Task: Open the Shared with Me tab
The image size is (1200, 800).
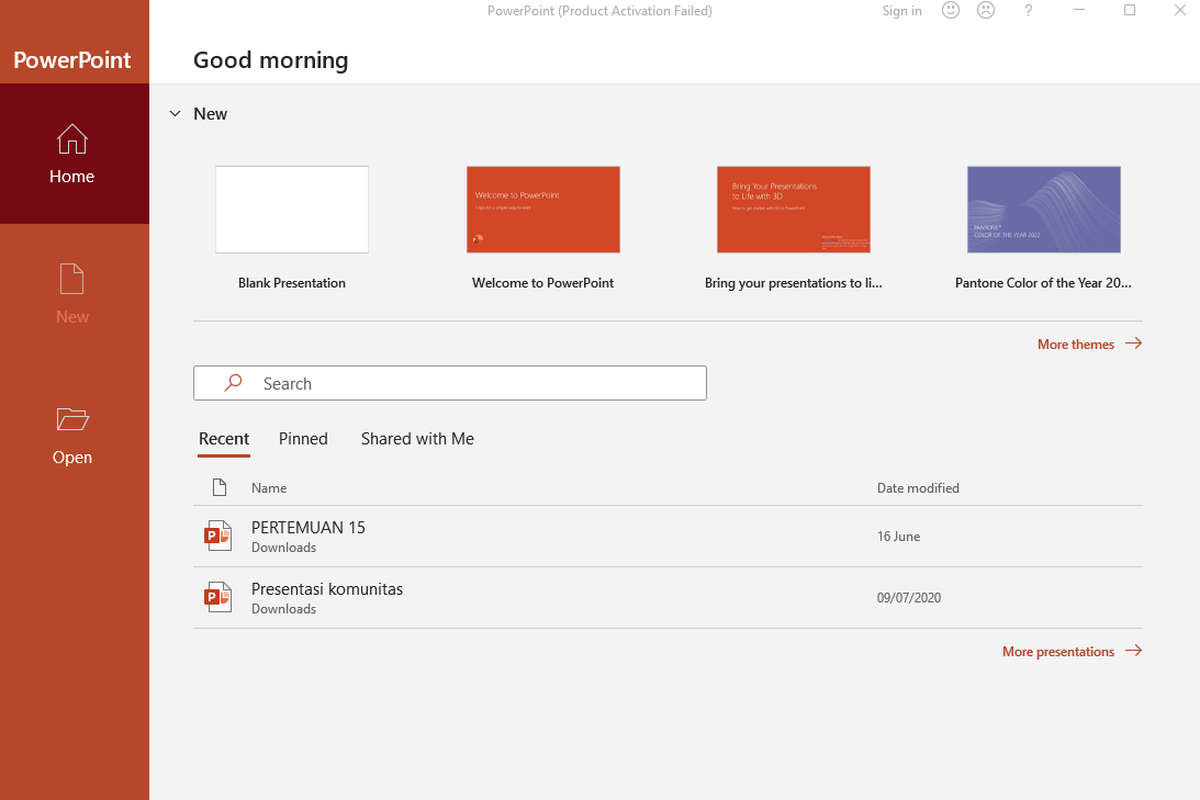Action: (417, 438)
